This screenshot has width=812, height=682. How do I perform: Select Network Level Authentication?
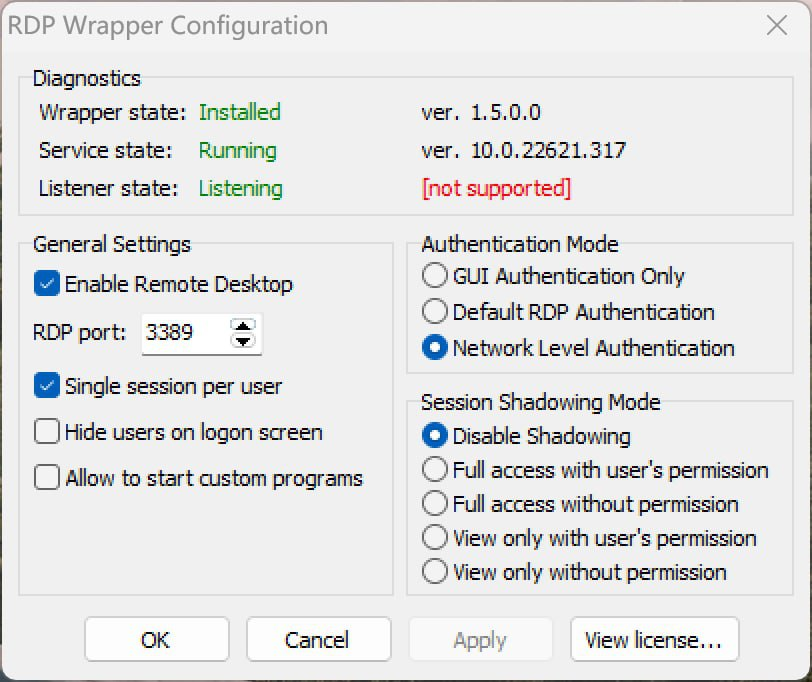pyautogui.click(x=435, y=348)
